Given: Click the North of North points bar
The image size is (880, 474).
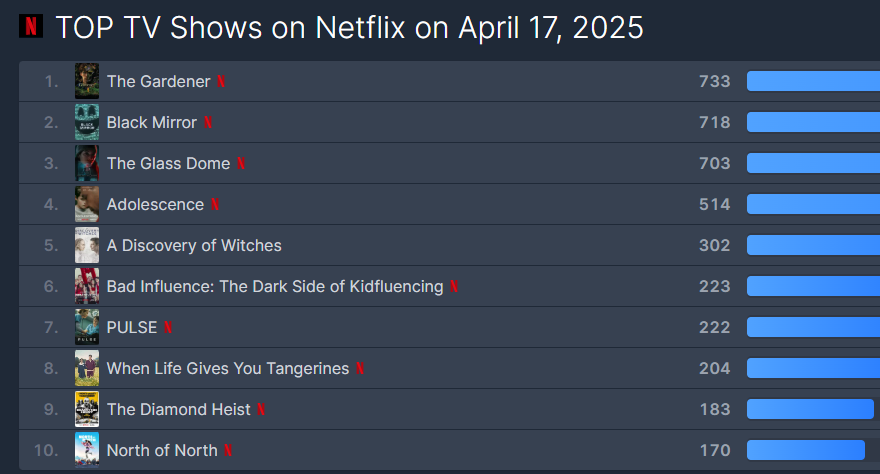Looking at the screenshot, I should [x=805, y=451].
